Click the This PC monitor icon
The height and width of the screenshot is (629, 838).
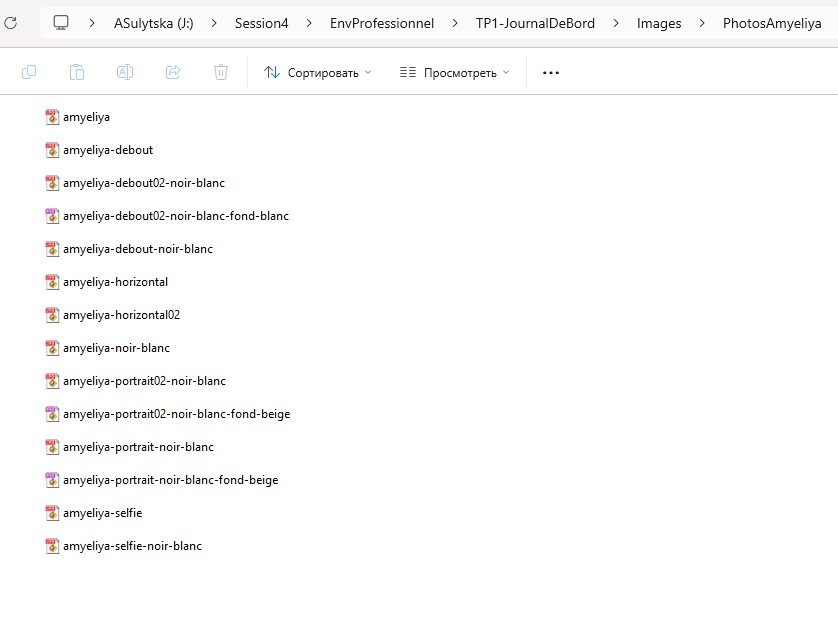click(61, 22)
